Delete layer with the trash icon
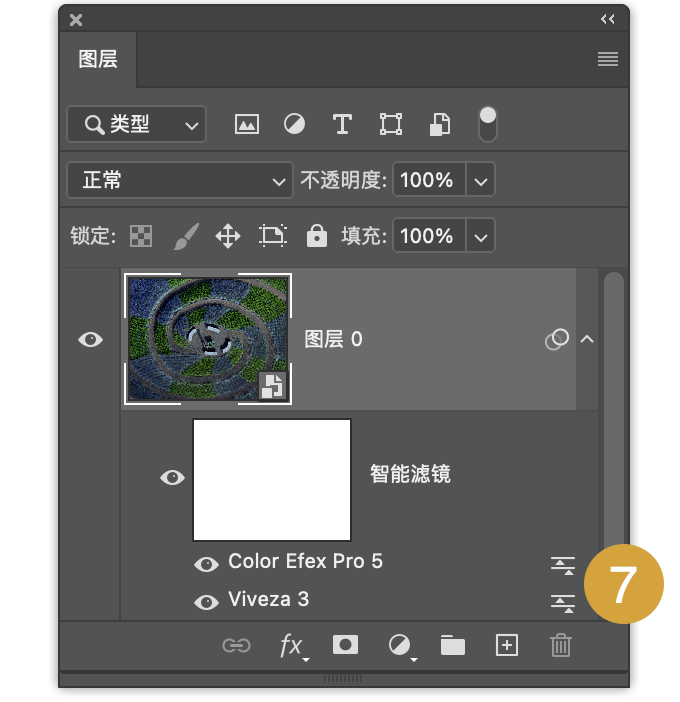The image size is (680, 702). (x=560, y=645)
